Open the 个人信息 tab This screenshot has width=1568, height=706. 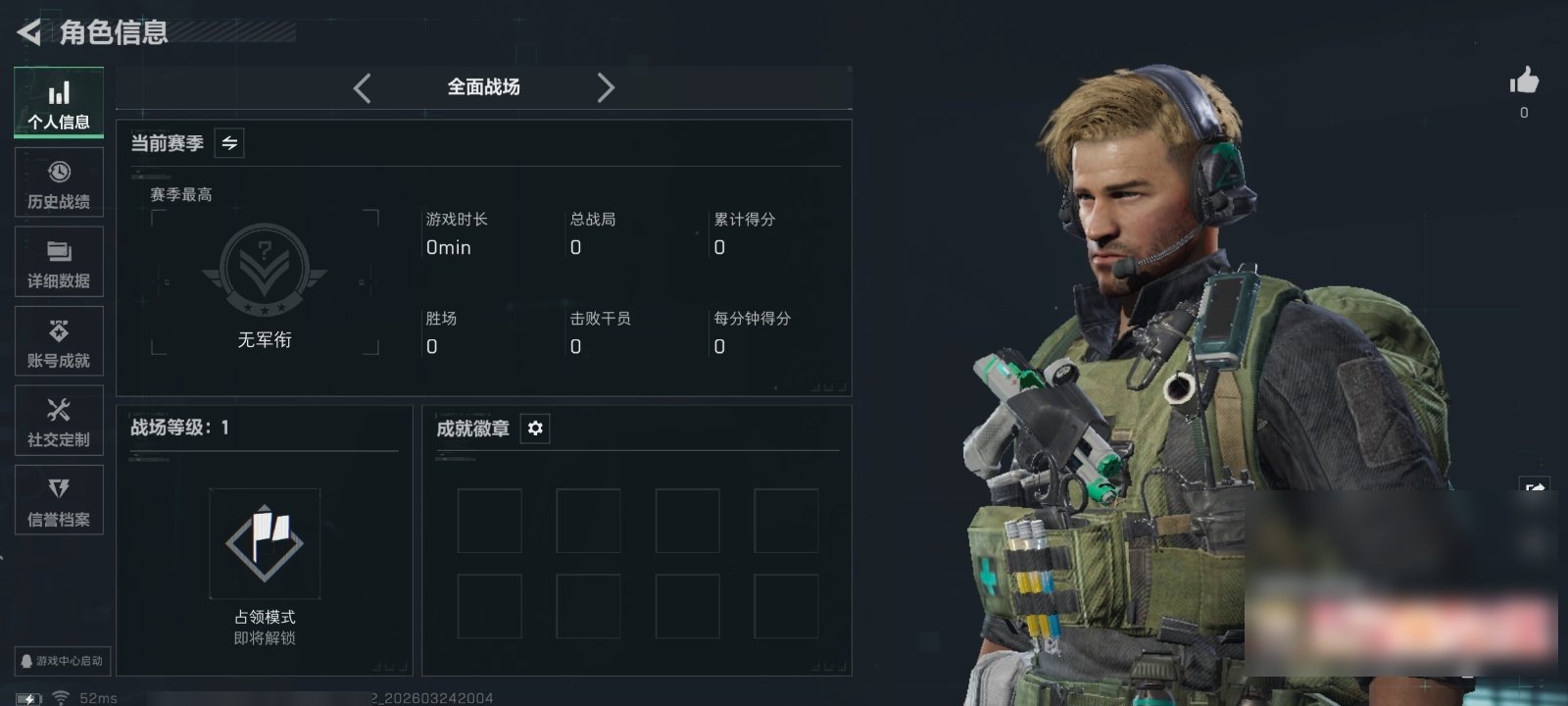coord(59,103)
